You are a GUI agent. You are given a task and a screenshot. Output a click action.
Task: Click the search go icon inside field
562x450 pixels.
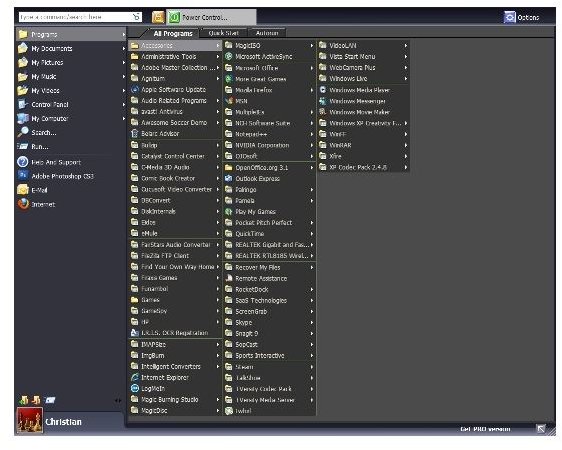pos(136,17)
